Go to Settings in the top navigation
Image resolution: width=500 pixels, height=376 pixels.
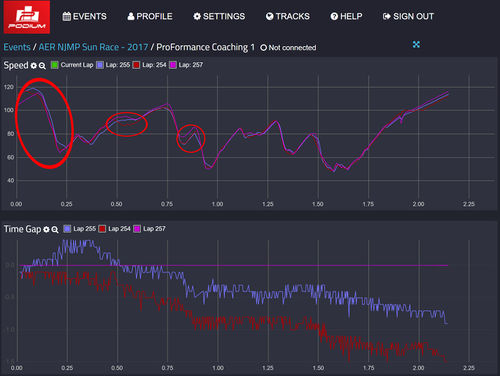pyautogui.click(x=219, y=16)
